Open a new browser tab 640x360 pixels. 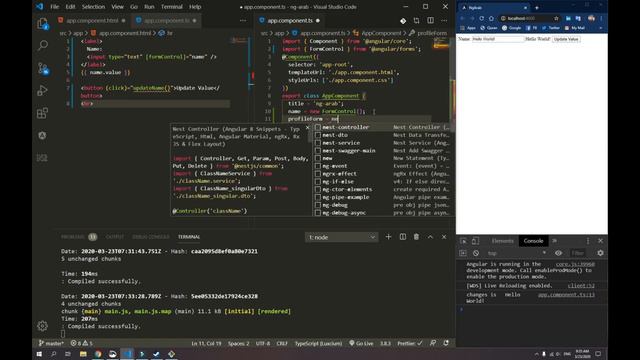point(537,8)
